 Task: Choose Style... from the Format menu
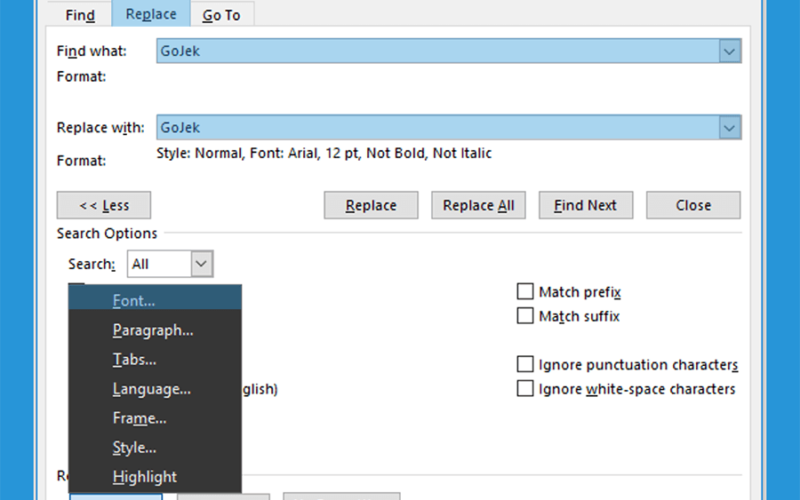pos(155,447)
